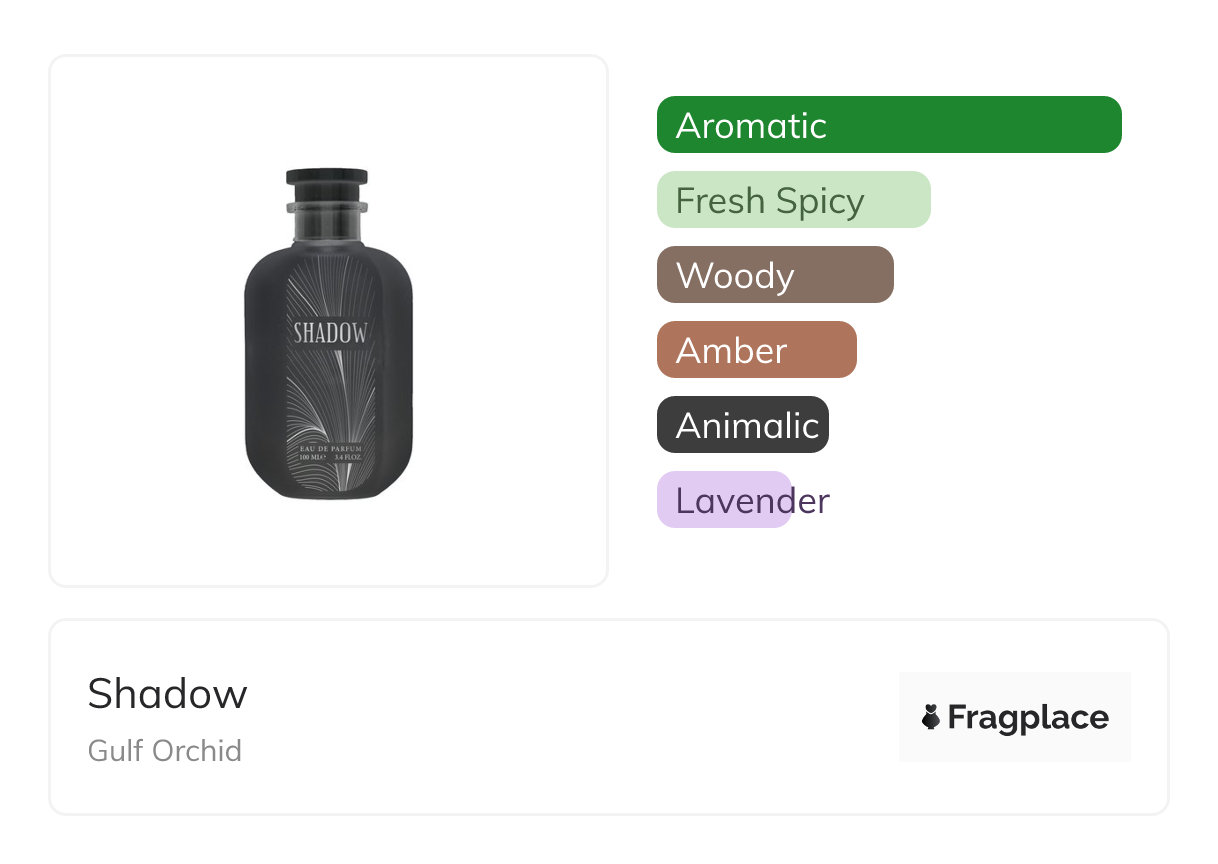Viewport: 1218px width, 864px height.
Task: Click the brown Woody accord bar
Action: coord(774,275)
